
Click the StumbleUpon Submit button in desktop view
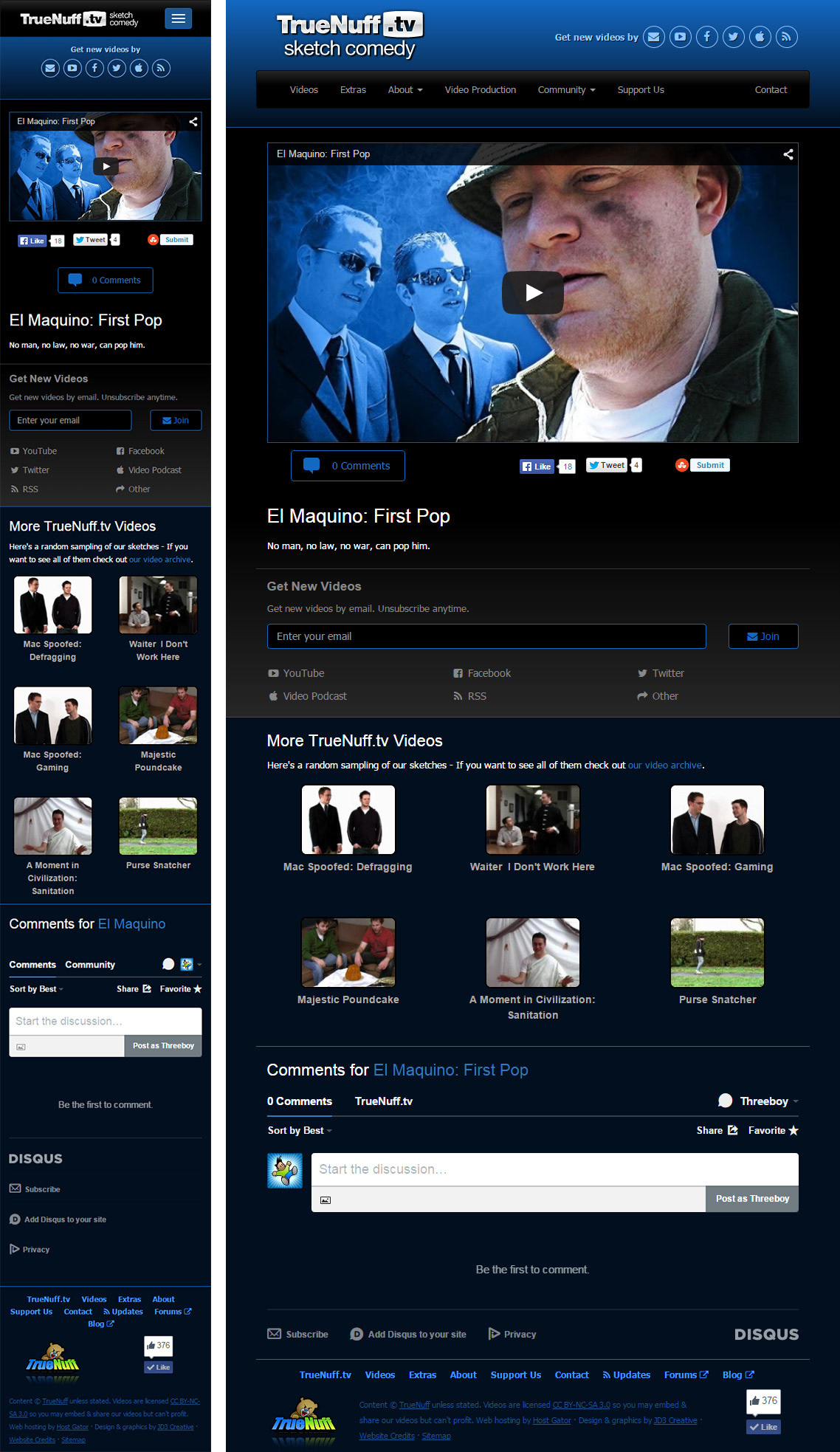click(x=702, y=465)
